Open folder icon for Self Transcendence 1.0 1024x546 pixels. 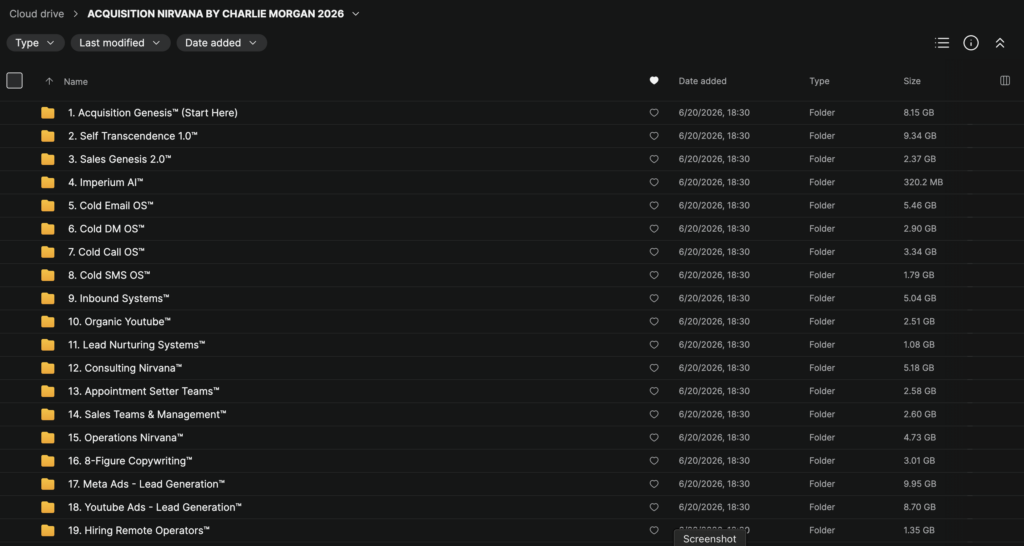[x=48, y=136]
